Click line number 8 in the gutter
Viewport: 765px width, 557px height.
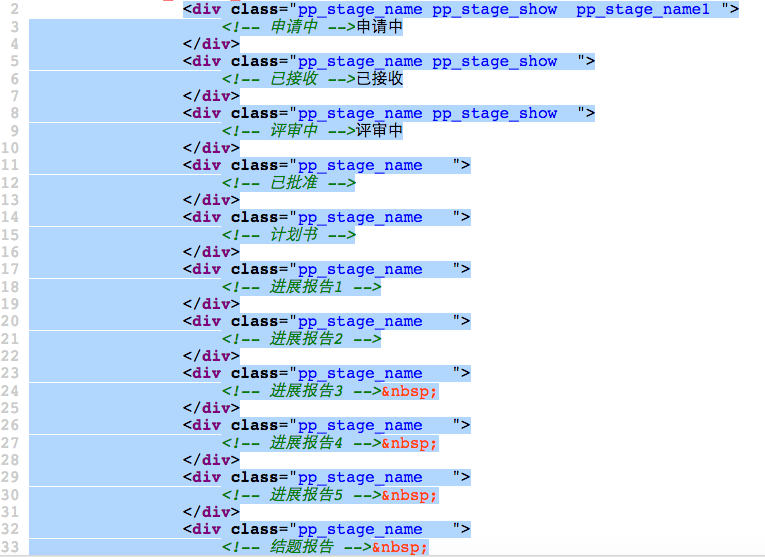coord(14,113)
